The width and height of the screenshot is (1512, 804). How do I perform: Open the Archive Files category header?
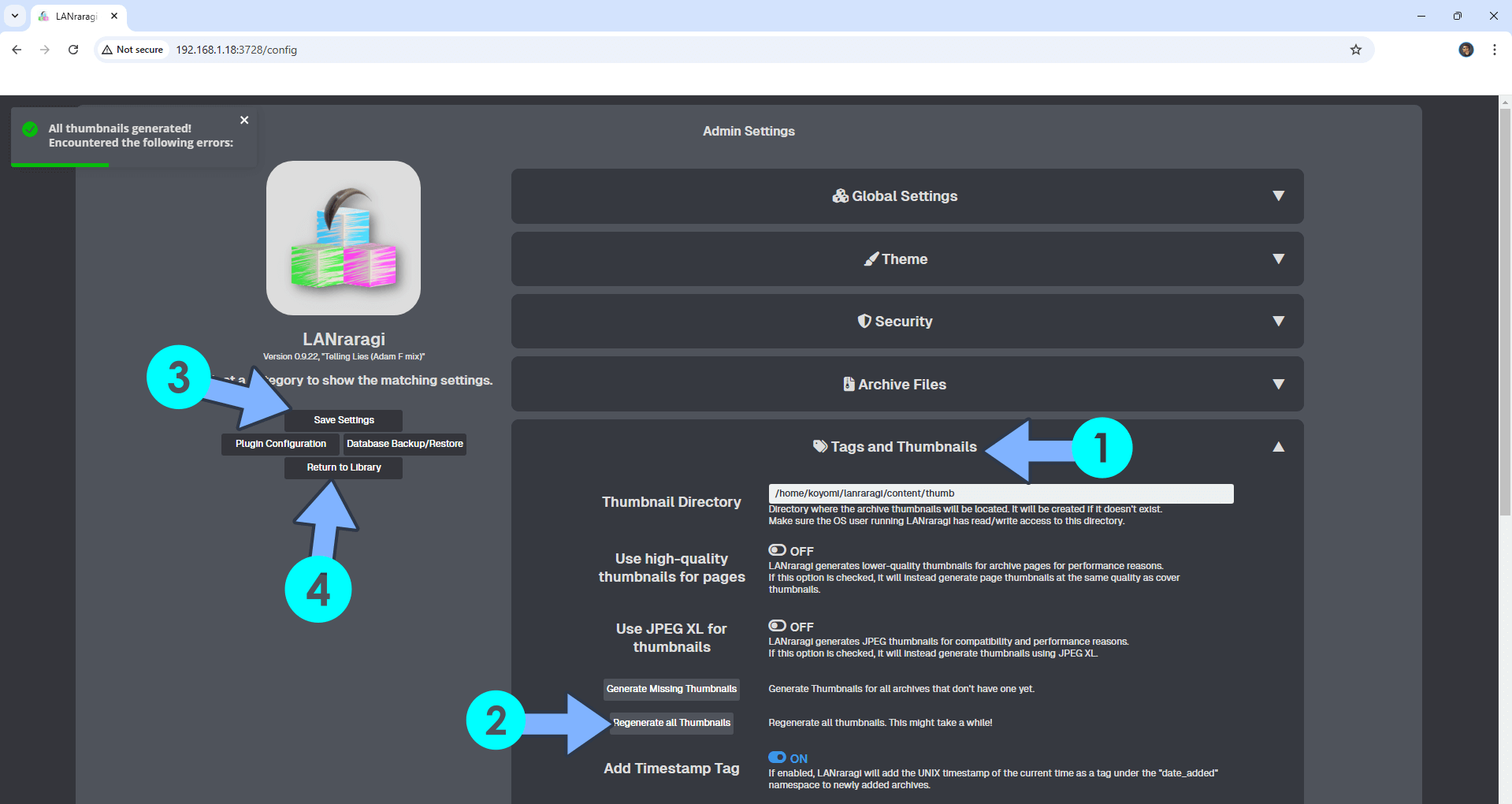click(907, 384)
